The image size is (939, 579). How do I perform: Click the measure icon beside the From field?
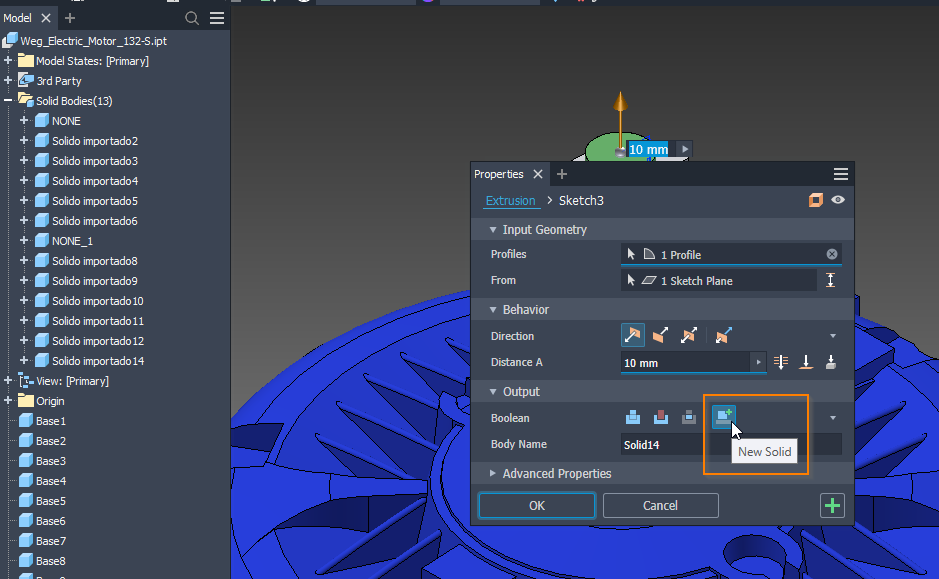(x=830, y=280)
